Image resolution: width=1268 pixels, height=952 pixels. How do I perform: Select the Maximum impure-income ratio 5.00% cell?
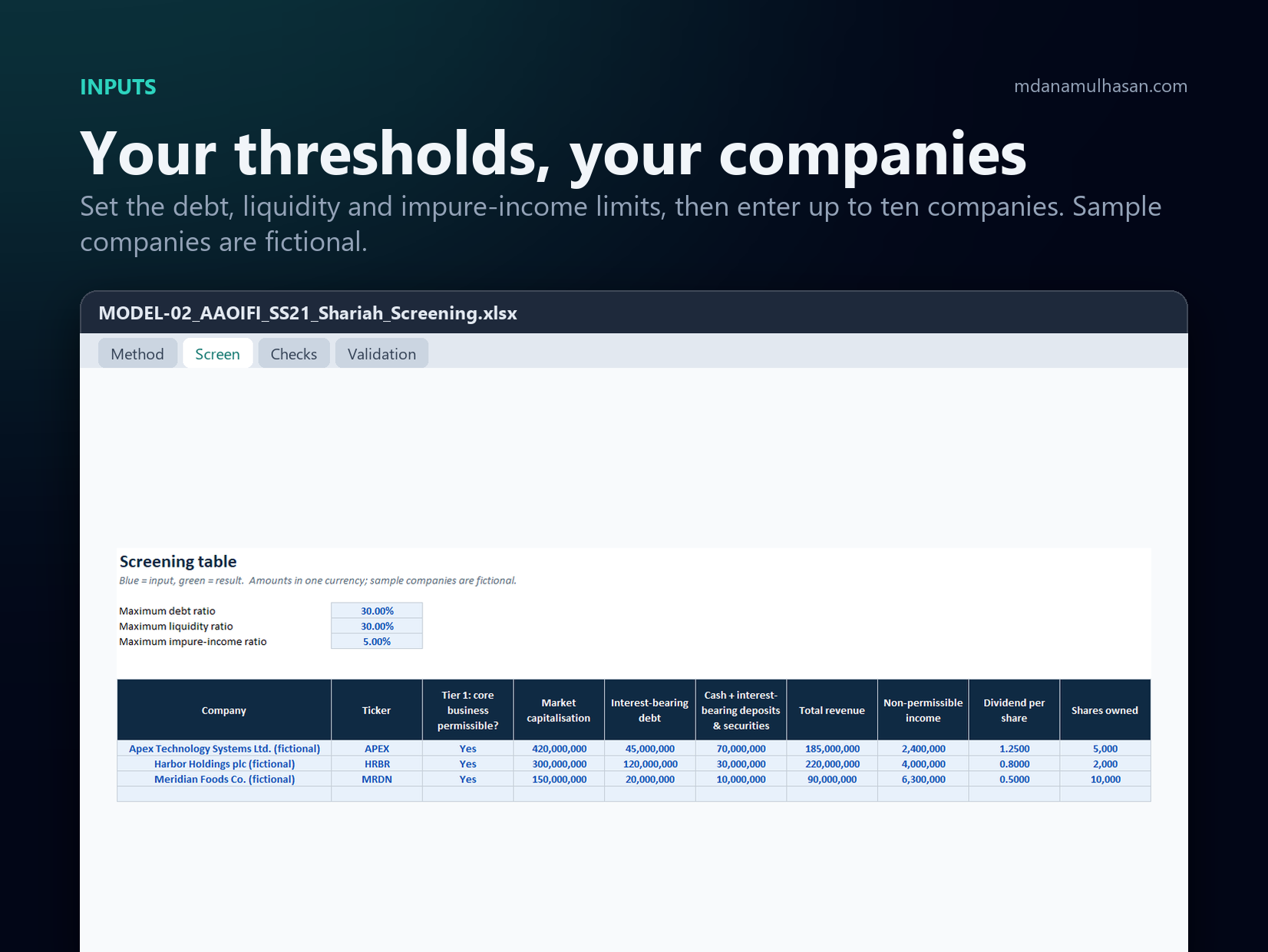click(x=377, y=642)
